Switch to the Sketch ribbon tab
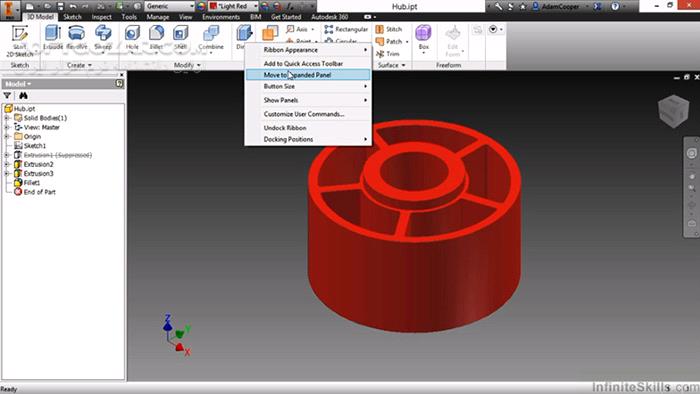 point(72,17)
